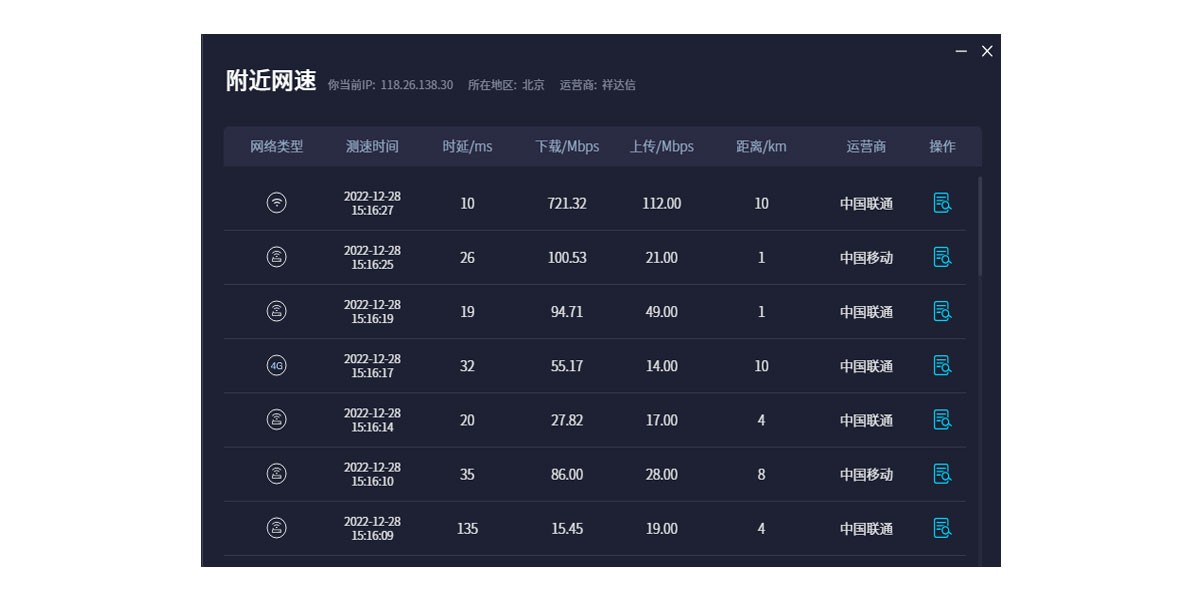Click 中国联通 in the 15:16:17 row

pos(866,365)
